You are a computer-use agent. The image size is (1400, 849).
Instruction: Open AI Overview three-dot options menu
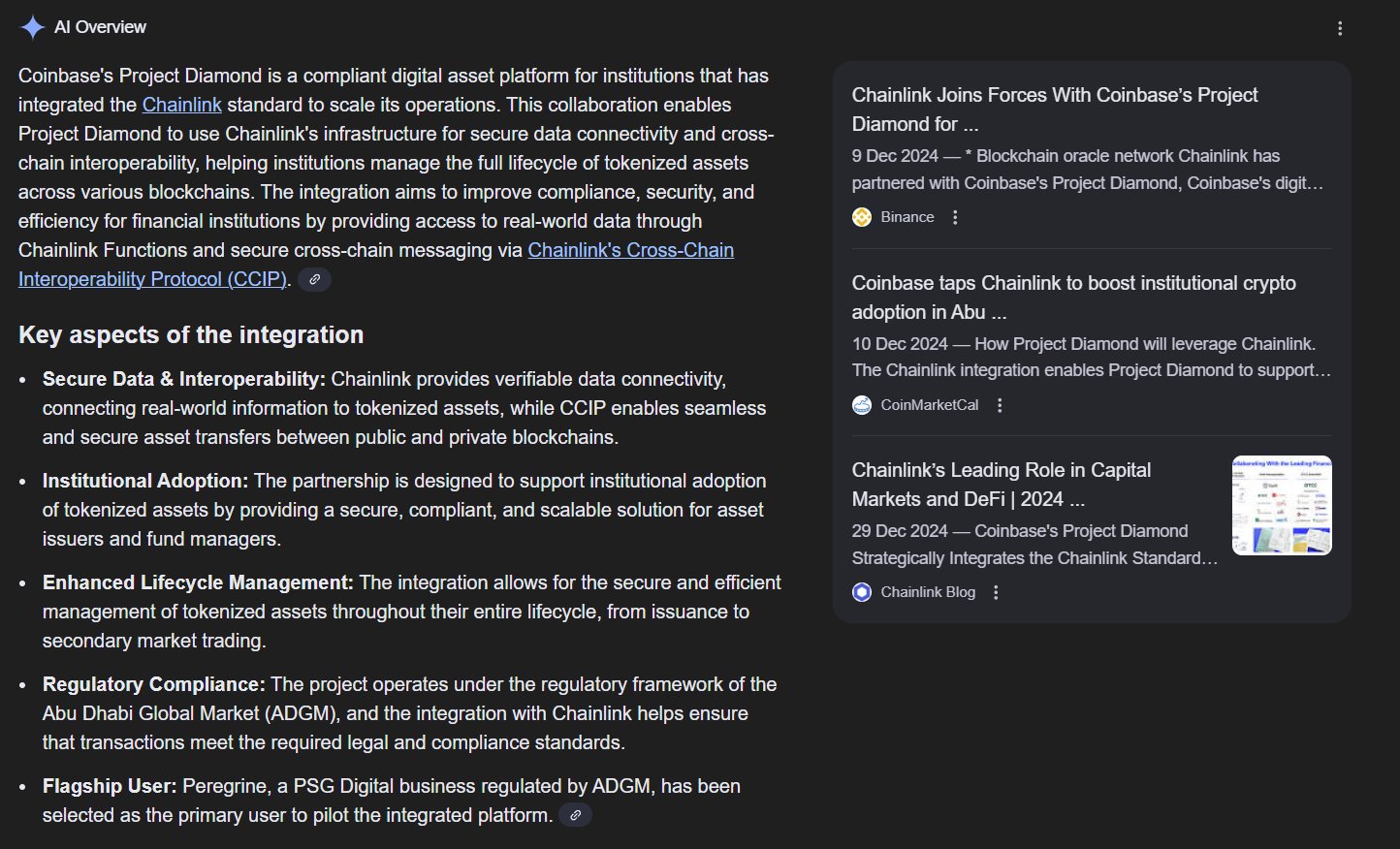coord(1340,28)
